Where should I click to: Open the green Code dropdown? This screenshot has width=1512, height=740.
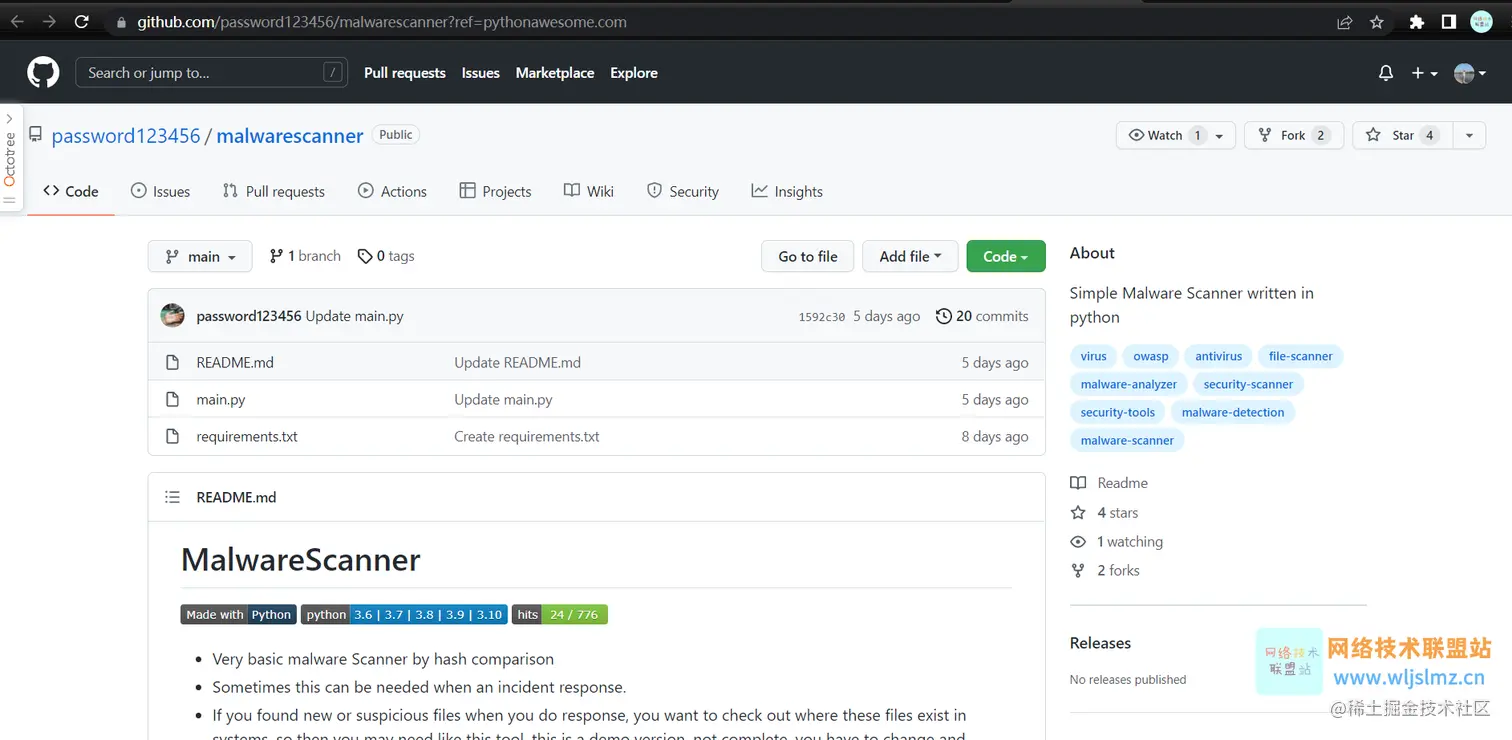tap(1006, 256)
